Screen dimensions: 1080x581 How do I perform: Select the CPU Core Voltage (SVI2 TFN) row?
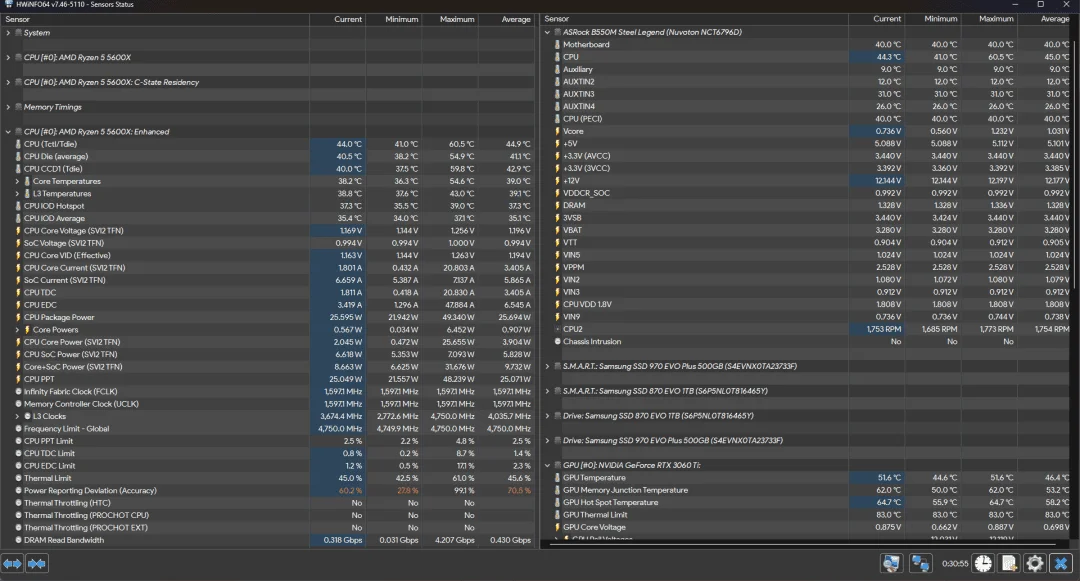(x=268, y=231)
